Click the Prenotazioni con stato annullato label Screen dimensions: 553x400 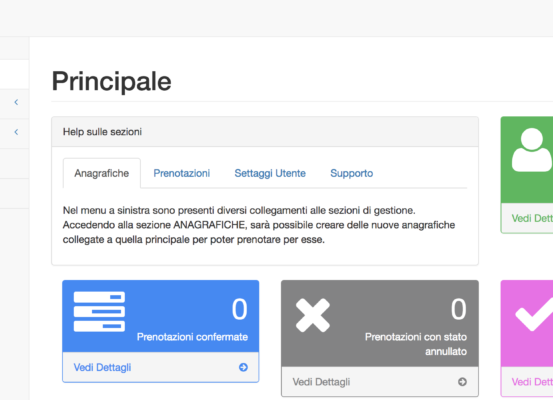point(416,344)
